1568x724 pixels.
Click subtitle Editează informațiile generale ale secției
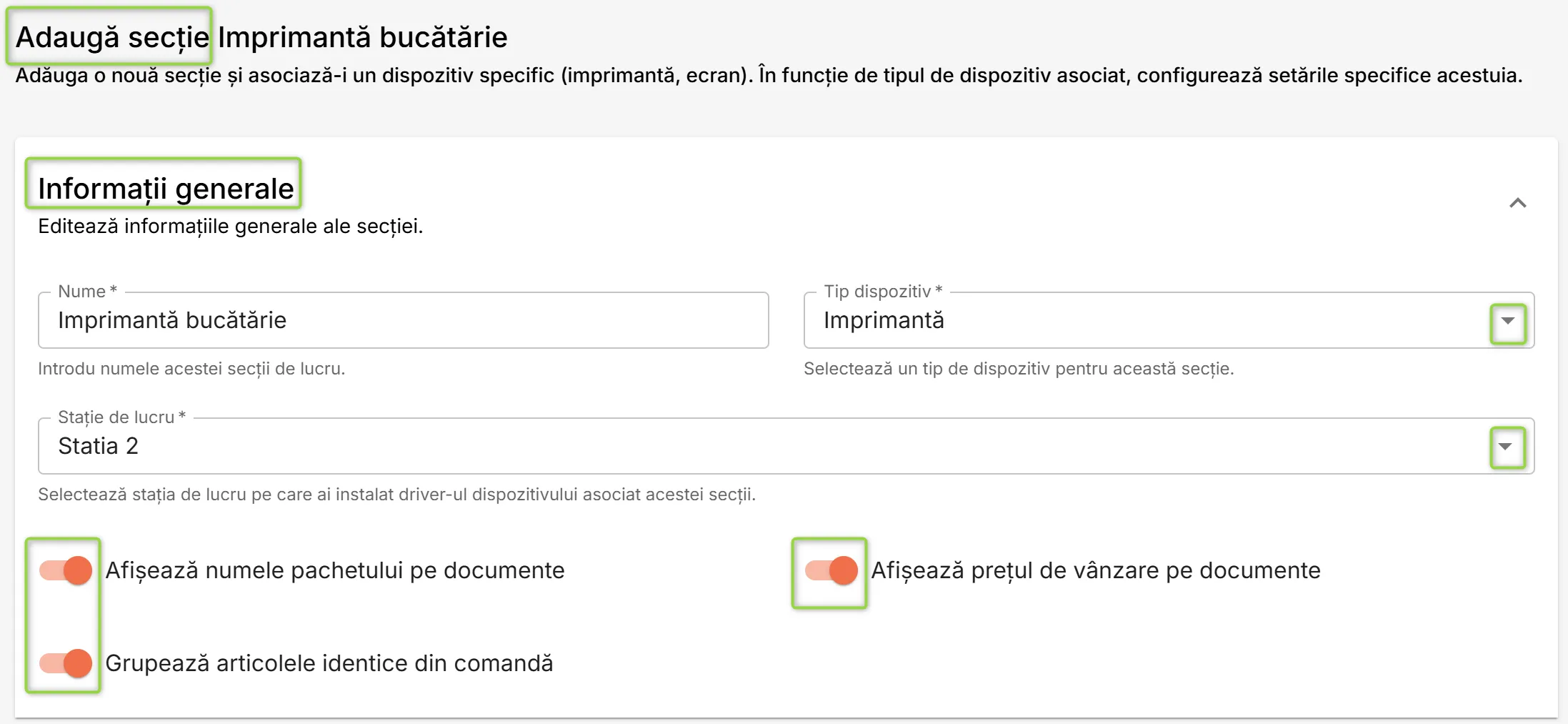[231, 227]
